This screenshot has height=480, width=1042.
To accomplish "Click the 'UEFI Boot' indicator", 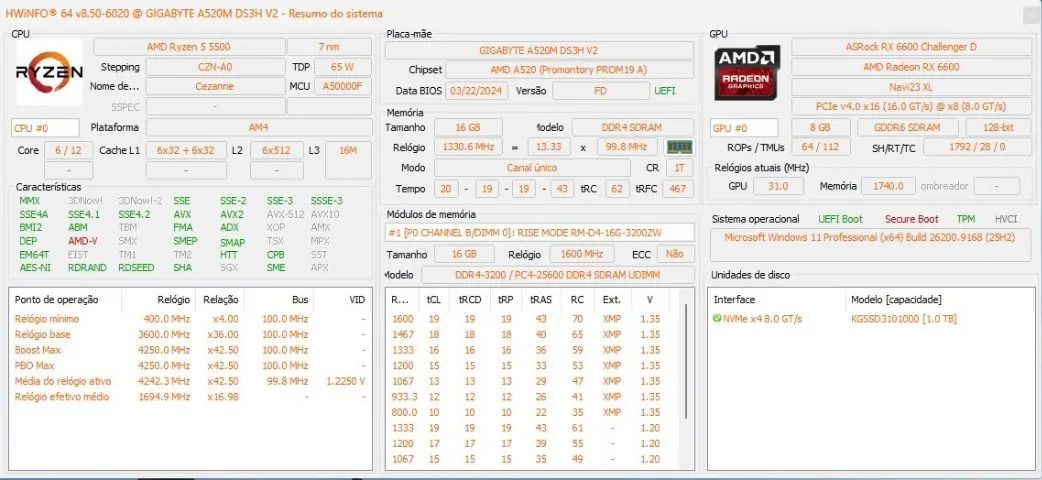I will pyautogui.click(x=841, y=219).
